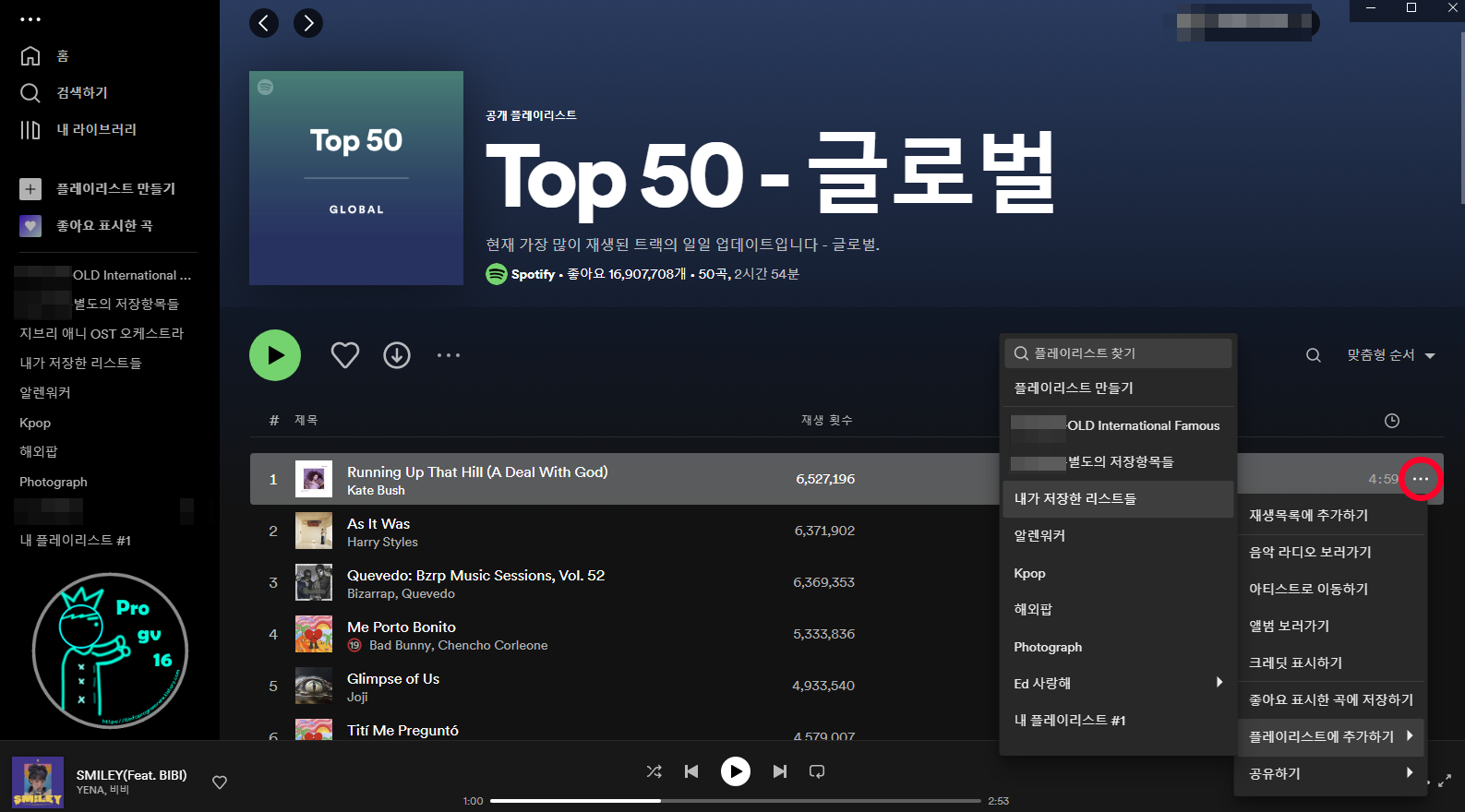
Task: Open library icon in sidebar
Action: pyautogui.click(x=30, y=129)
